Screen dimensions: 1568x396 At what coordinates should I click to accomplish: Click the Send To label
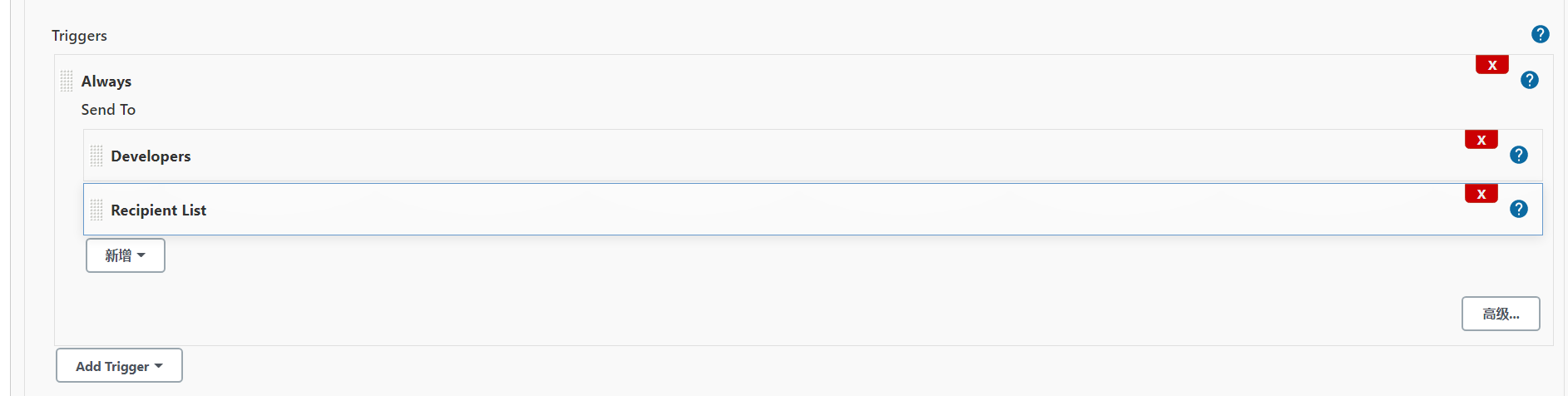click(x=108, y=110)
